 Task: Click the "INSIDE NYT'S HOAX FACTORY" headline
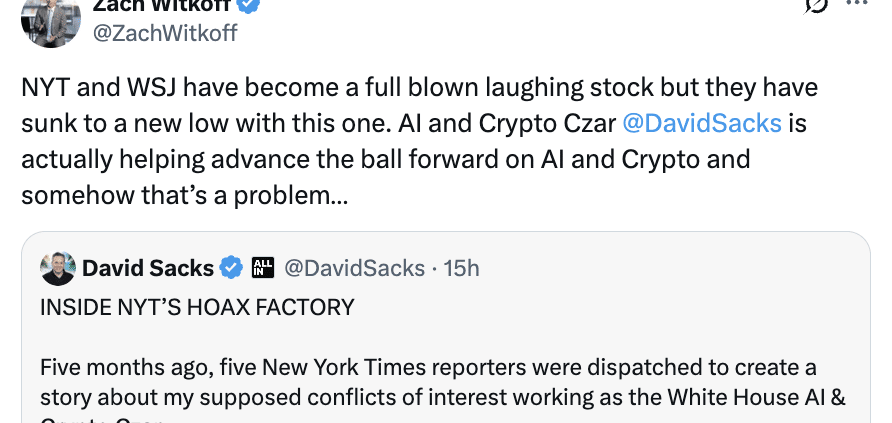(197, 307)
